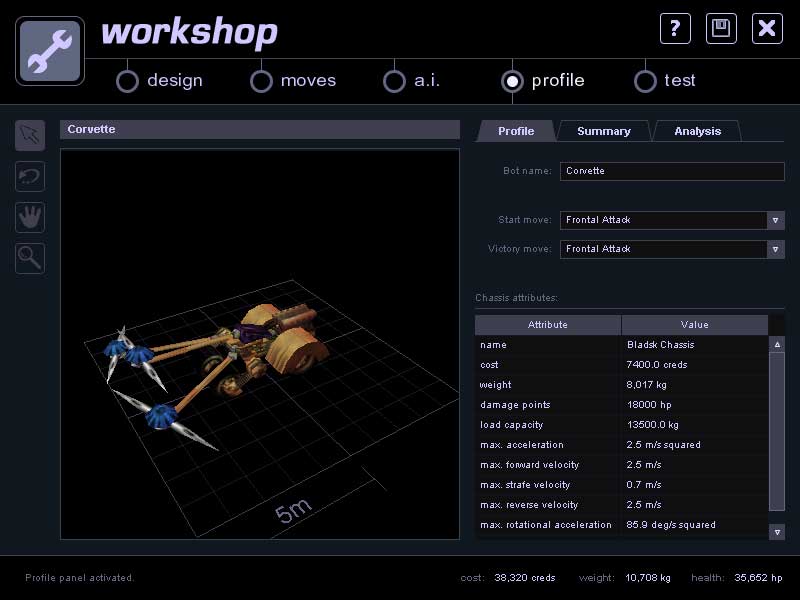Switch to the Analysis tab

tap(697, 131)
